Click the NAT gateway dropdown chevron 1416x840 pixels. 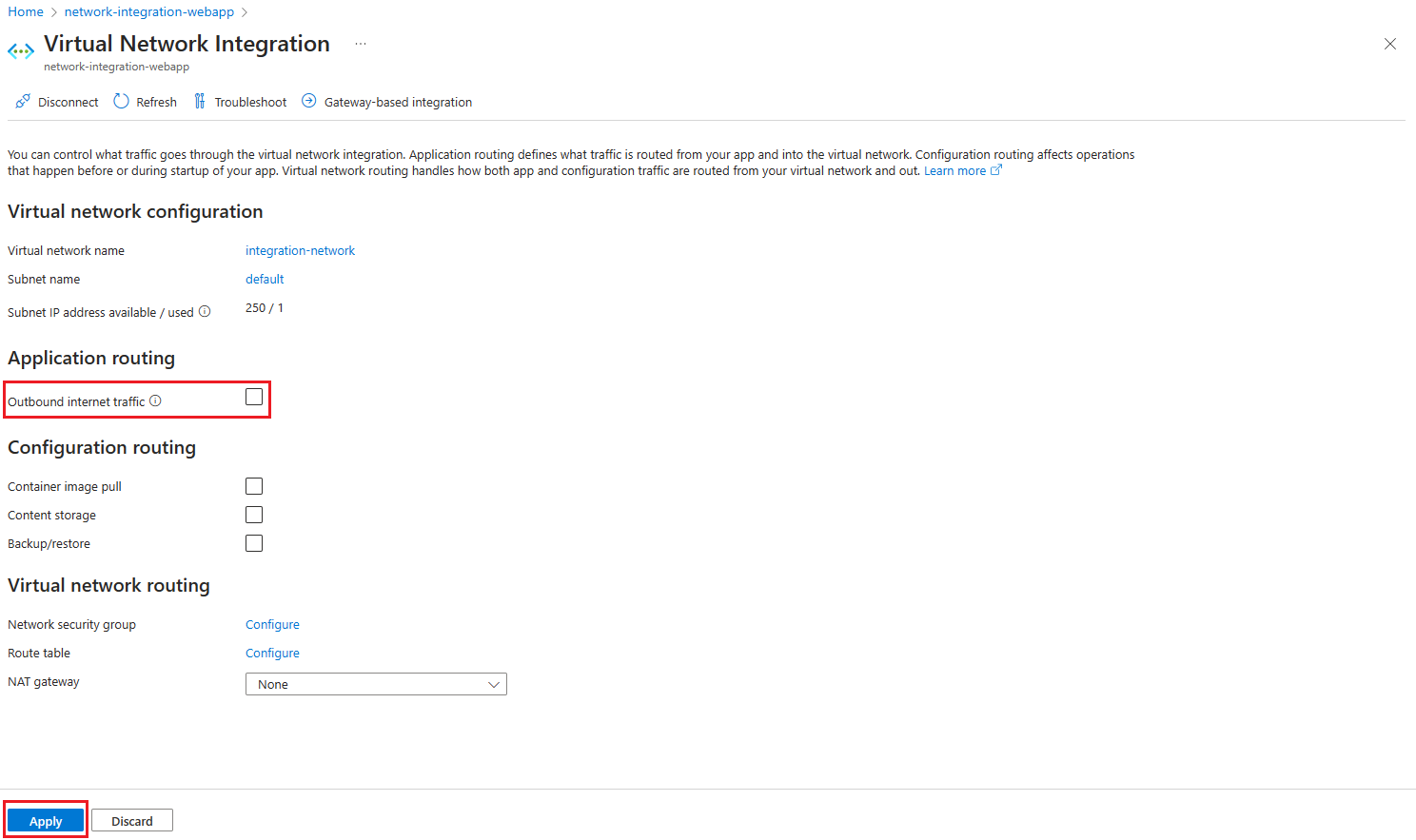[494, 683]
